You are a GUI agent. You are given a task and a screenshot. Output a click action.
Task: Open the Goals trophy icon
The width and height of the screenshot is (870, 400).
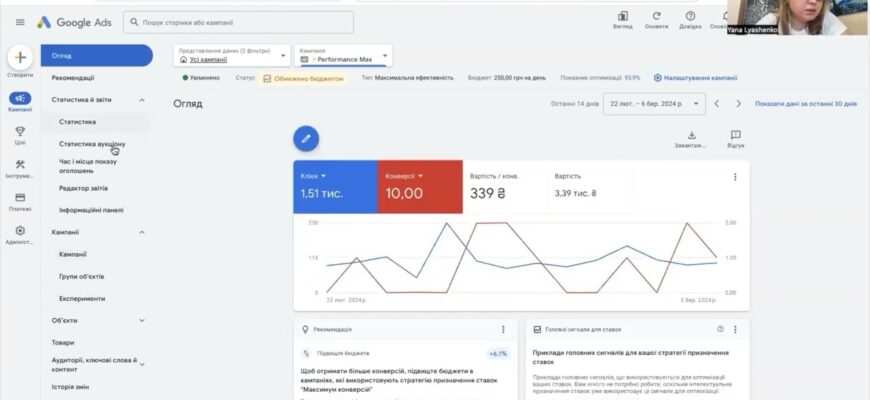point(20,132)
